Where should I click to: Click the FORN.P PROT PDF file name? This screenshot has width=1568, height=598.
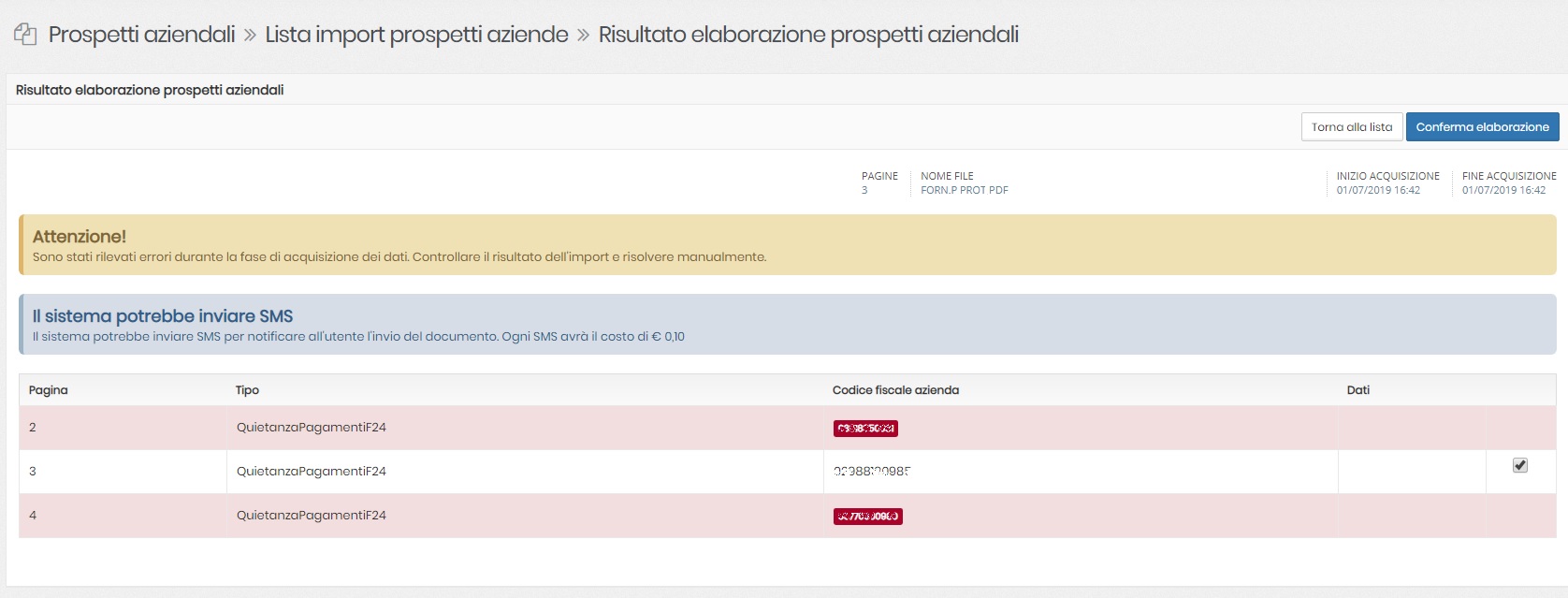(x=964, y=190)
